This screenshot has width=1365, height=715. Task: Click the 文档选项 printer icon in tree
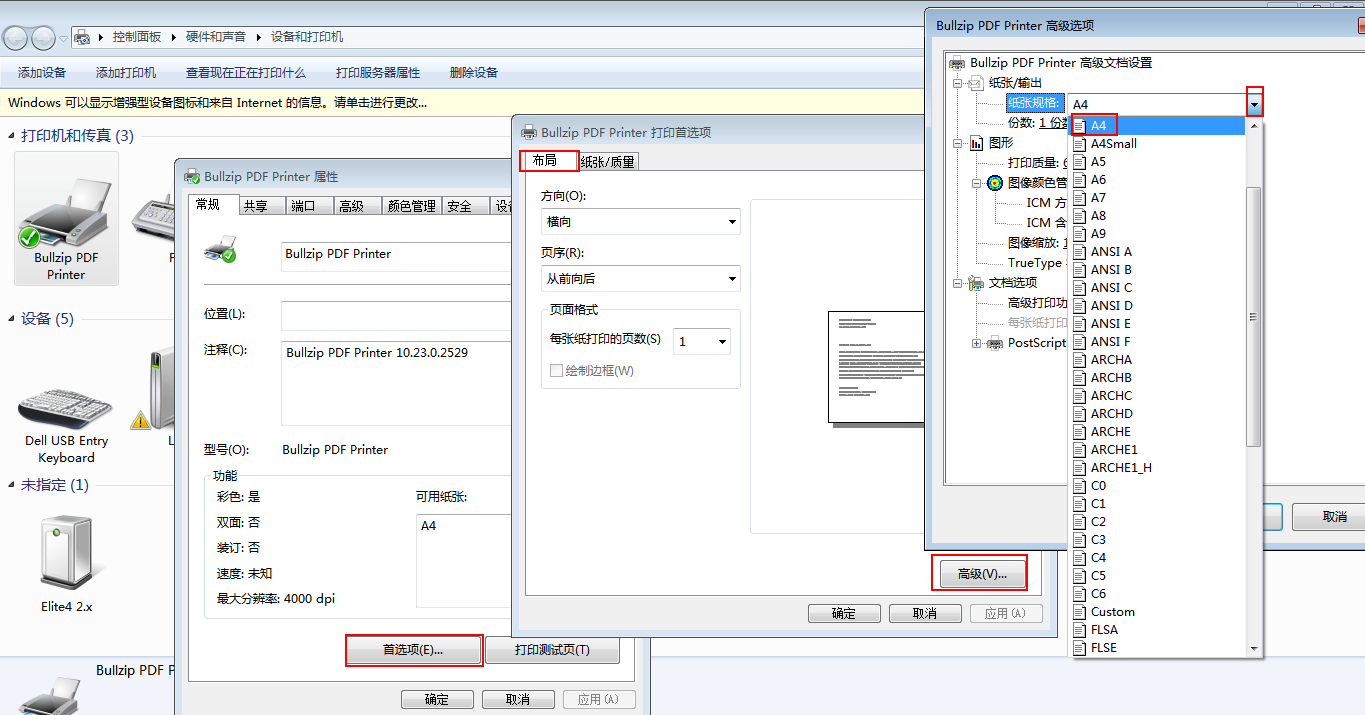coord(977,283)
